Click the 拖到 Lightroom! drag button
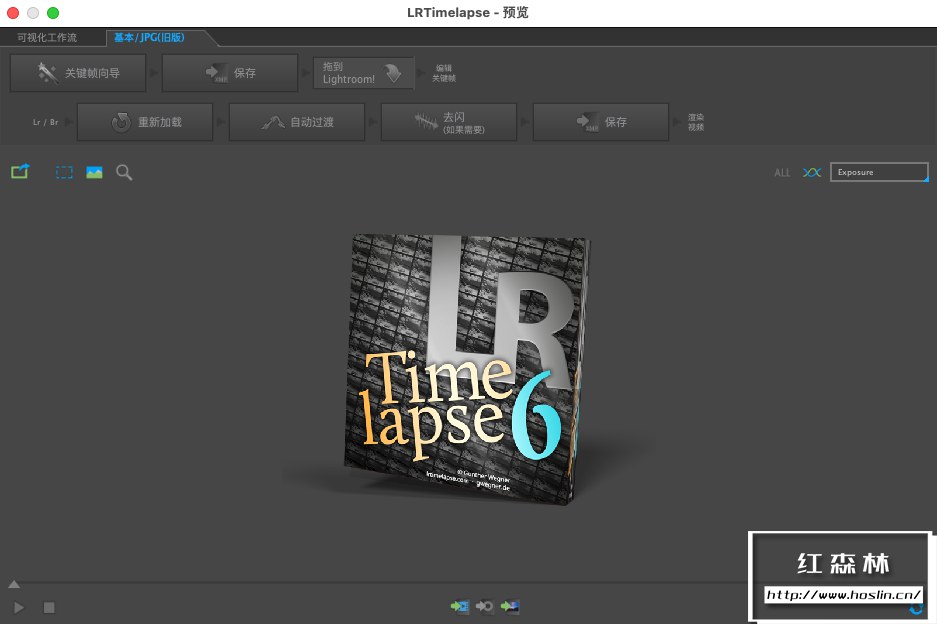 [x=363, y=73]
